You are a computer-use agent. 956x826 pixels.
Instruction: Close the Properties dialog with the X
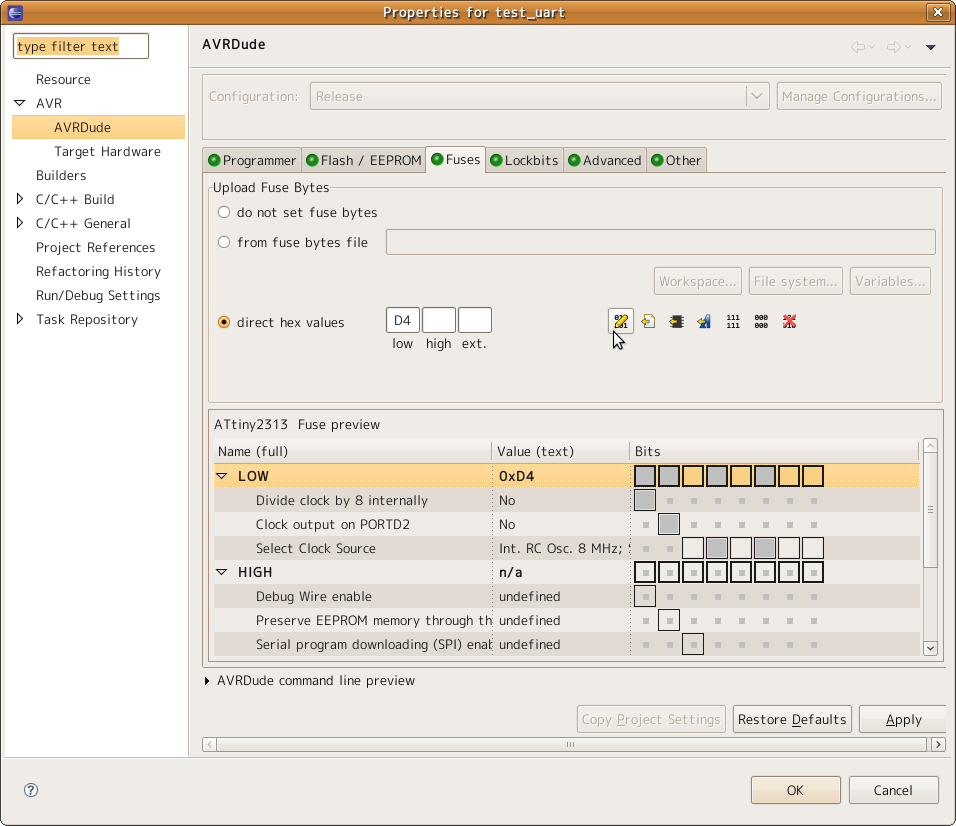tap(938, 12)
